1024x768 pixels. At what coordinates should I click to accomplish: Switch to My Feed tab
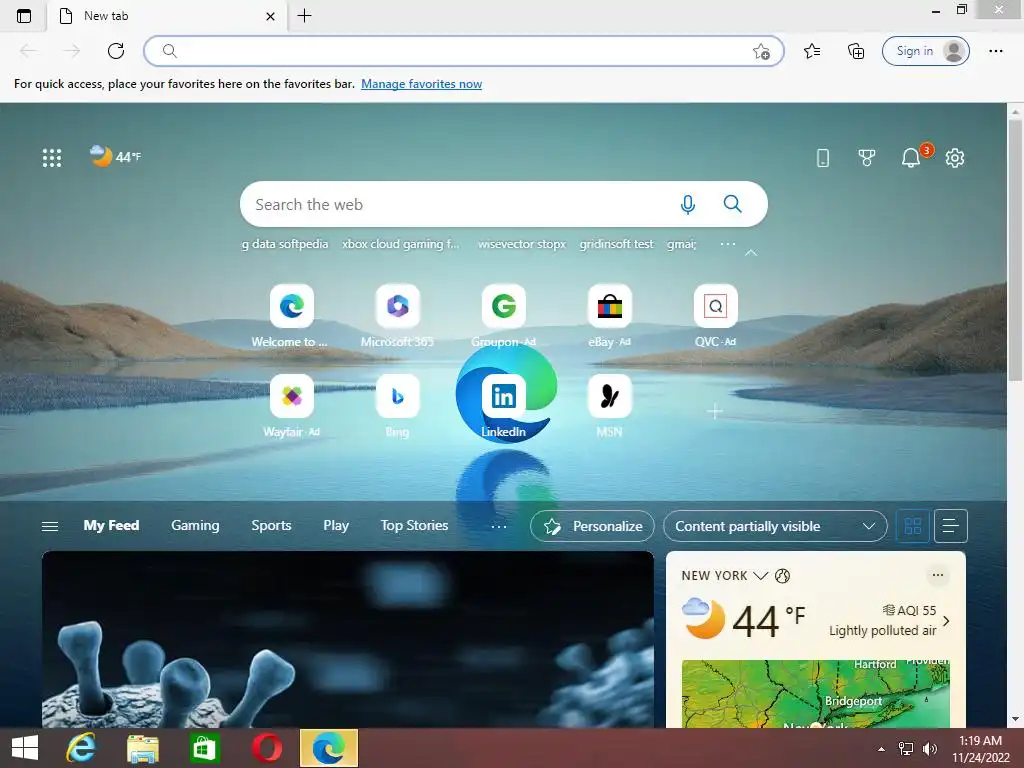tap(111, 526)
